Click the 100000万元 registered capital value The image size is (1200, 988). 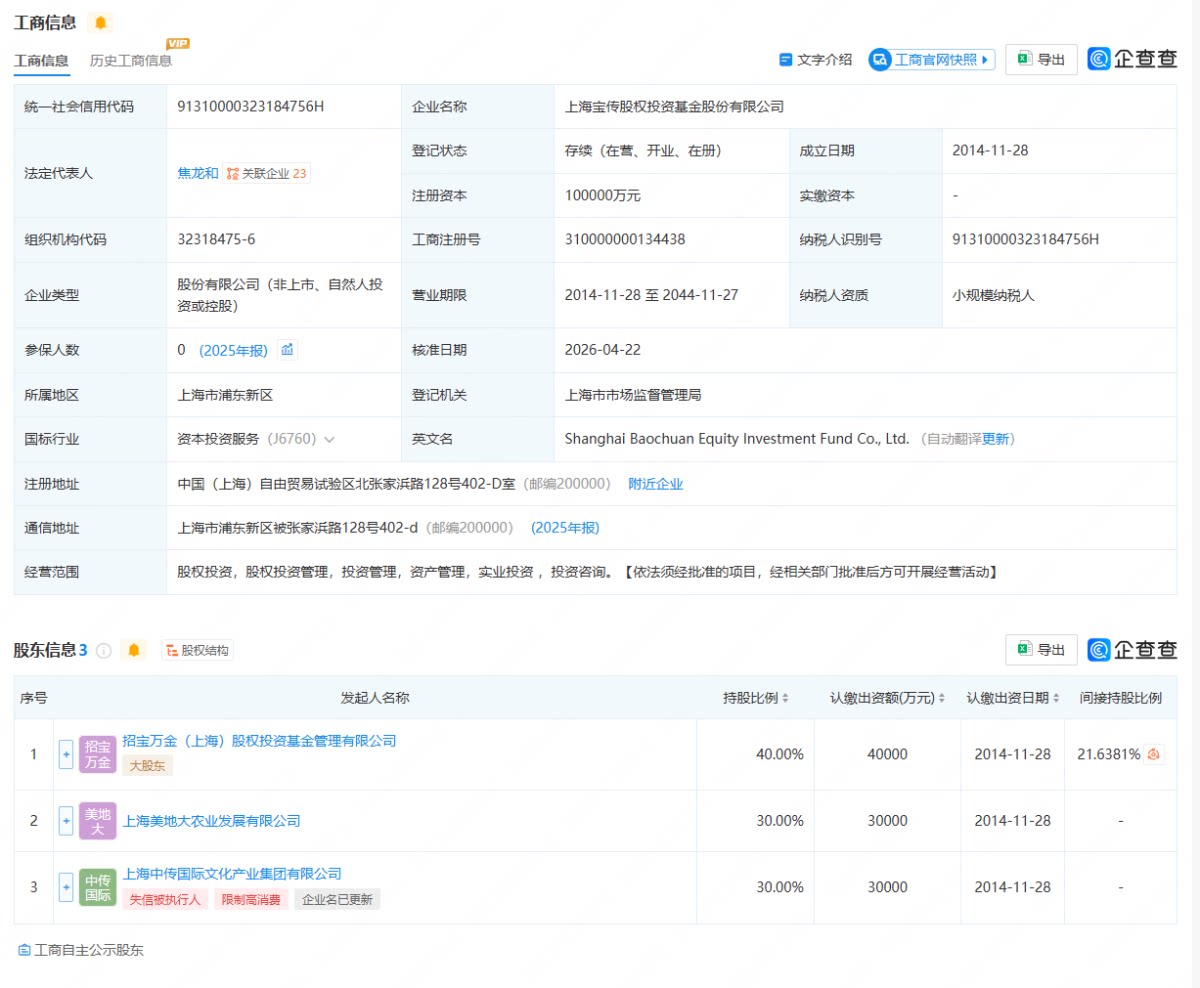(x=603, y=195)
